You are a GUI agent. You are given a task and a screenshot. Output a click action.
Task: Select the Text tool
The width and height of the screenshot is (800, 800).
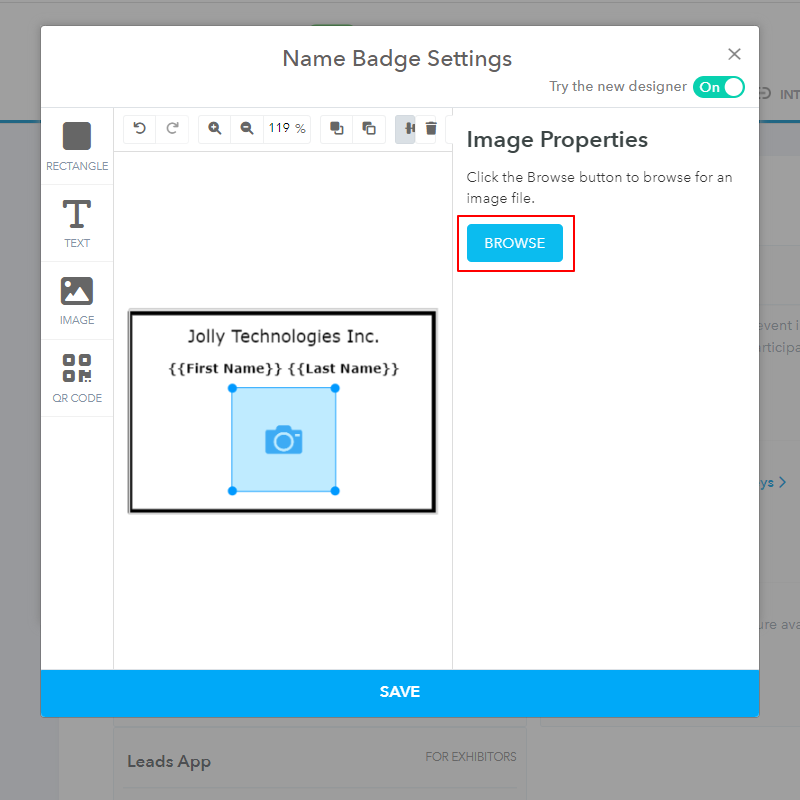[x=77, y=218]
